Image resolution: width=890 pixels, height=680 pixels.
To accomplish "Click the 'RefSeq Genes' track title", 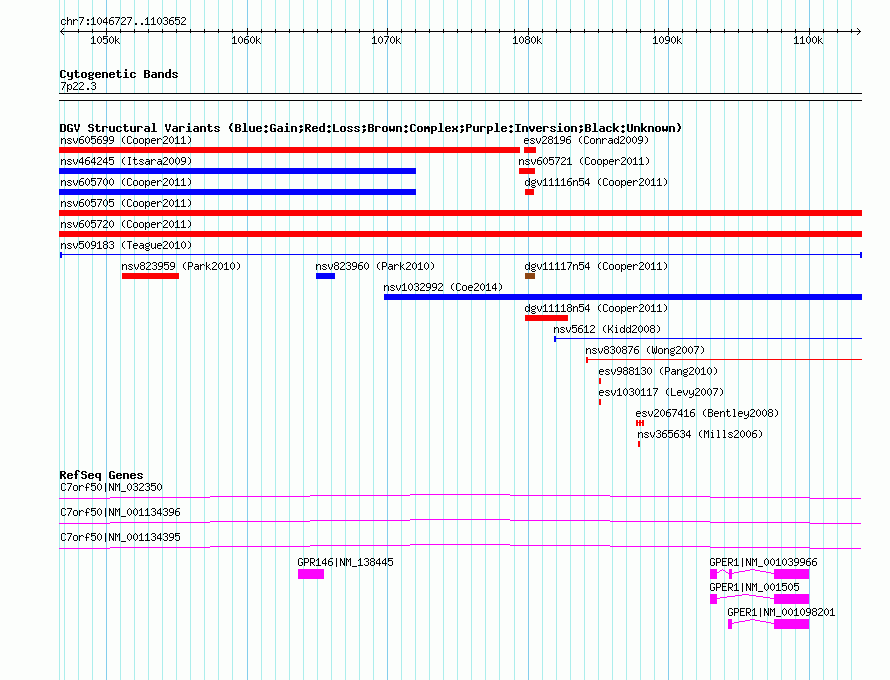I will coord(101,475).
